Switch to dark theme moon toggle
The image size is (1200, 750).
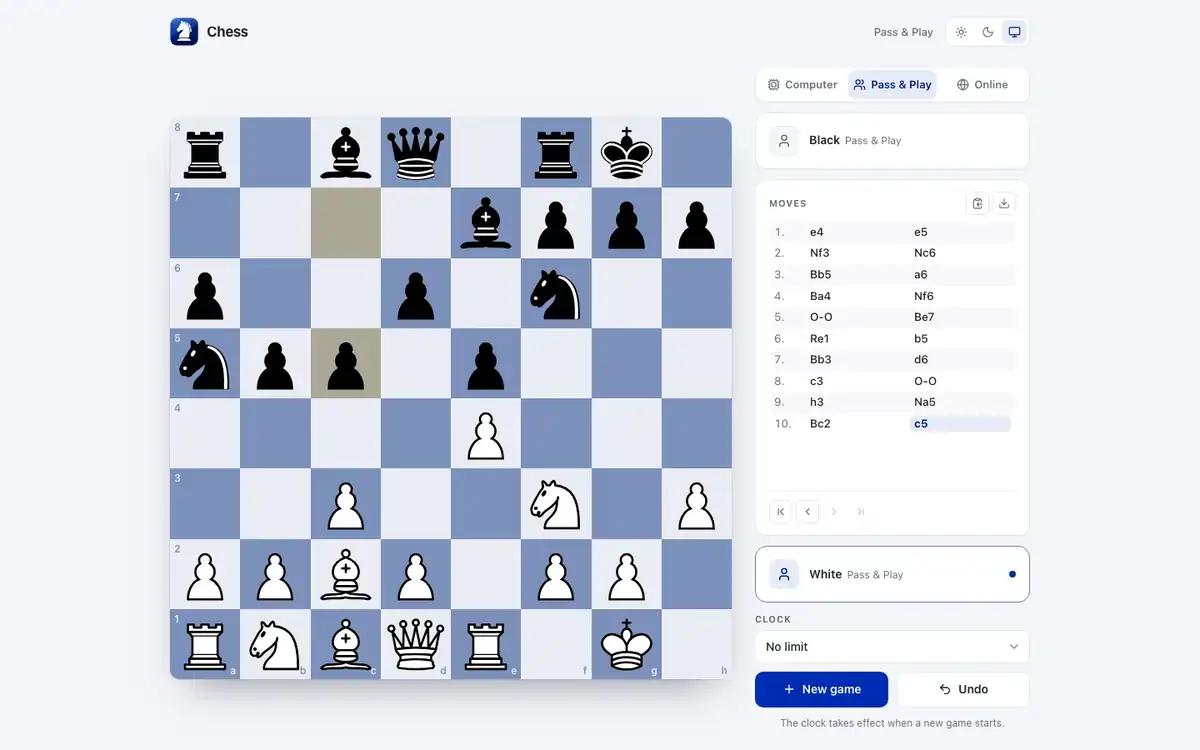click(x=988, y=32)
